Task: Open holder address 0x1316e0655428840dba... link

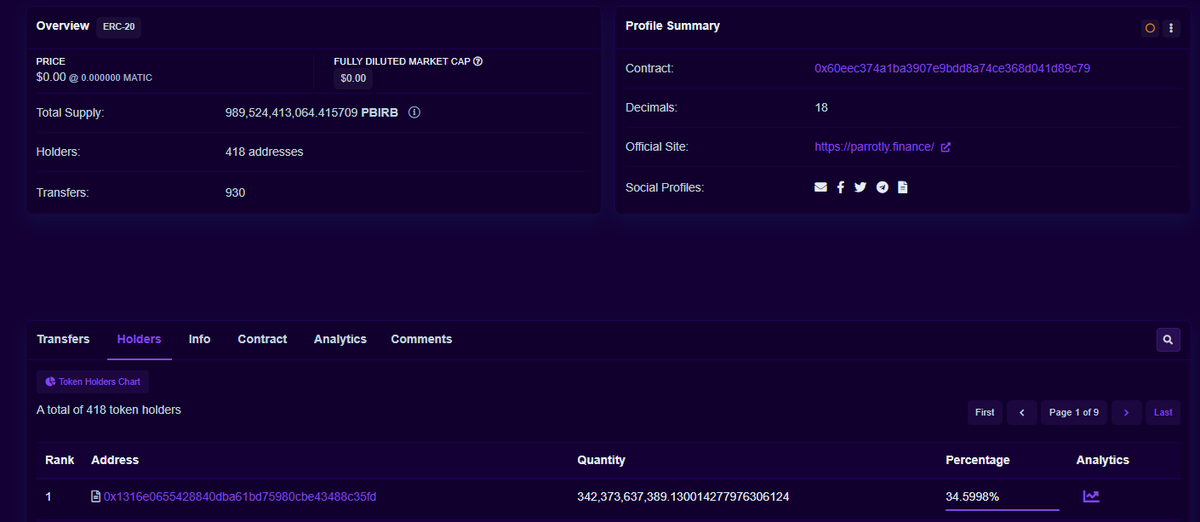Action: 240,496
